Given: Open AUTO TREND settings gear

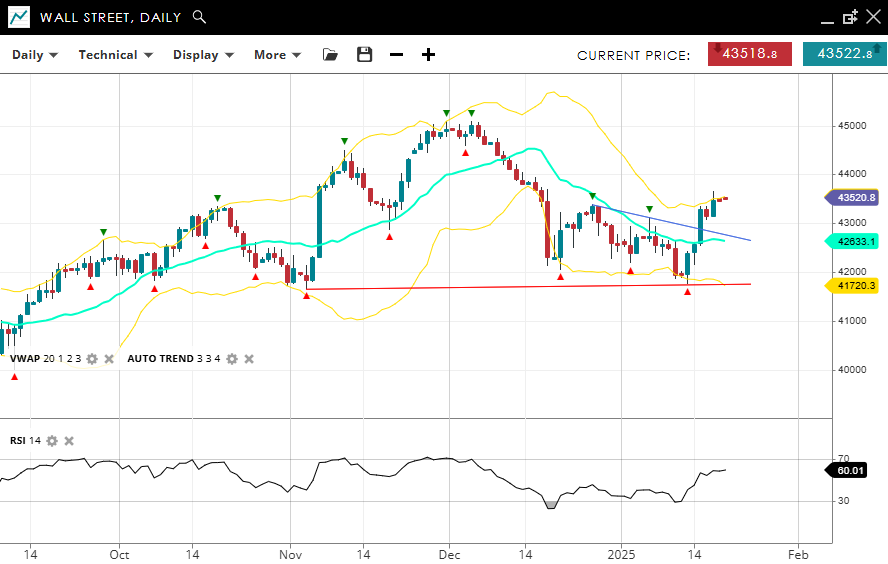Looking at the screenshot, I should coord(232,359).
